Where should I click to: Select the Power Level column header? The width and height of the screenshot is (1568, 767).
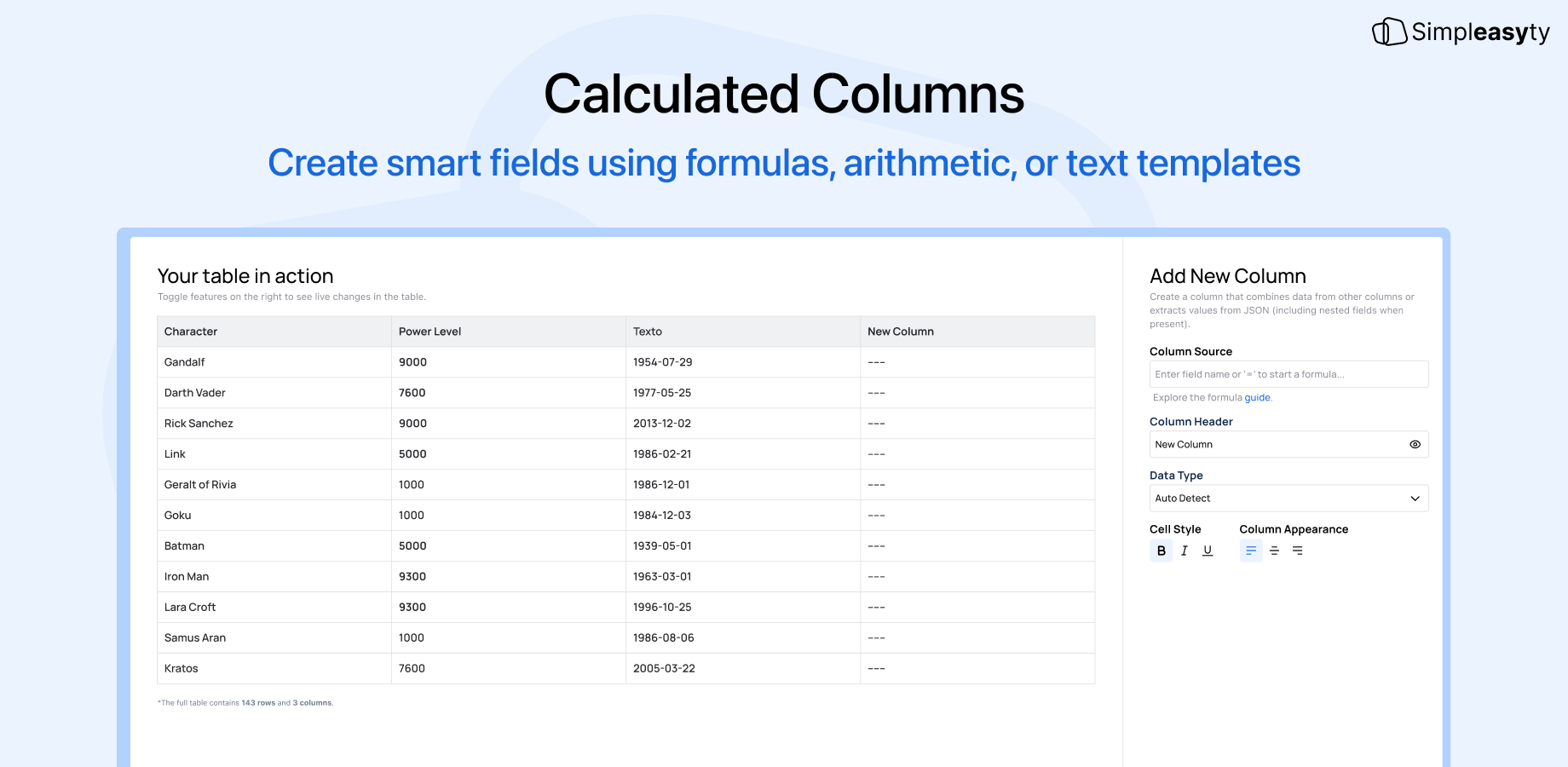click(429, 332)
